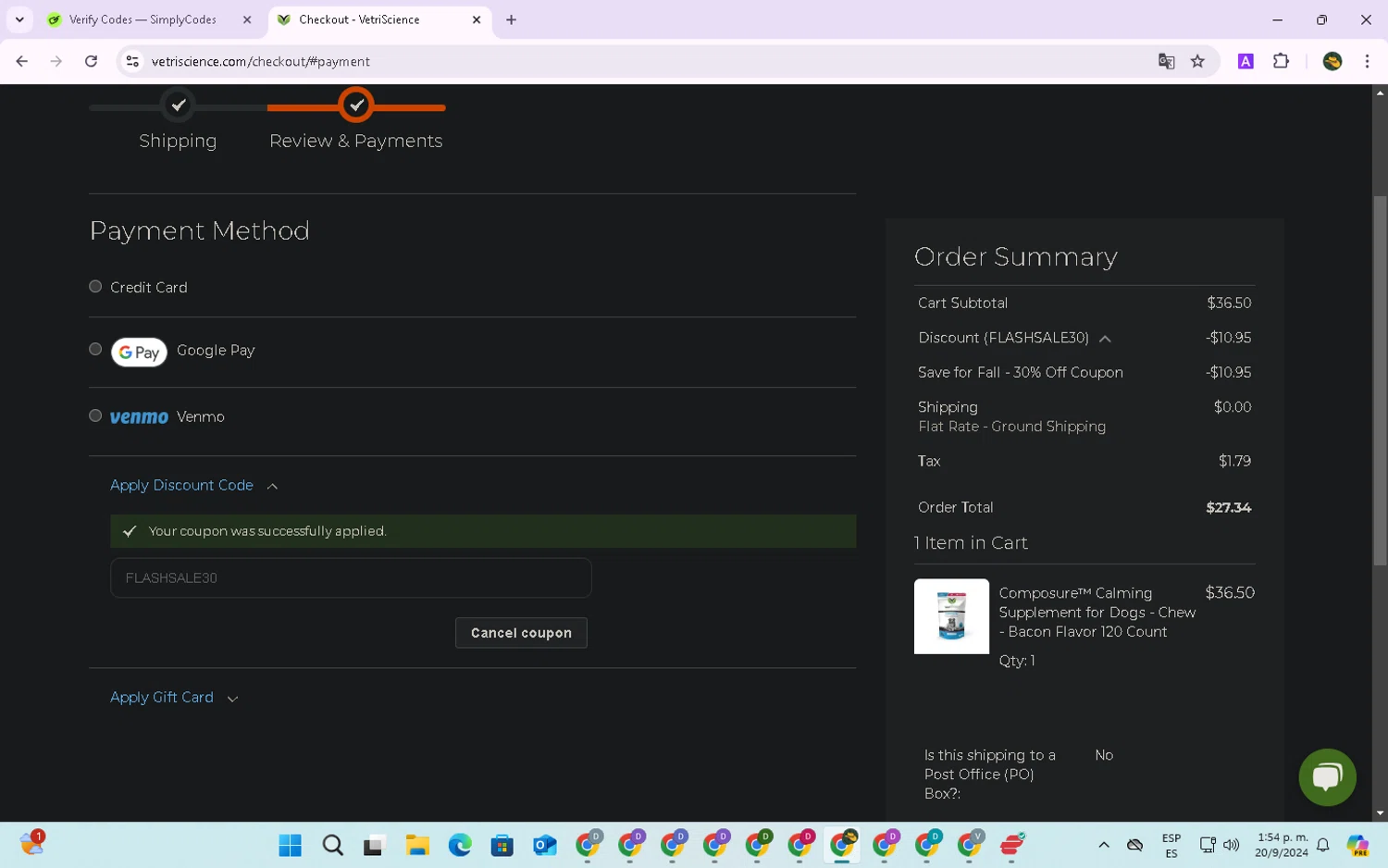Open Task View on the taskbar
1388x868 pixels.
point(374,845)
